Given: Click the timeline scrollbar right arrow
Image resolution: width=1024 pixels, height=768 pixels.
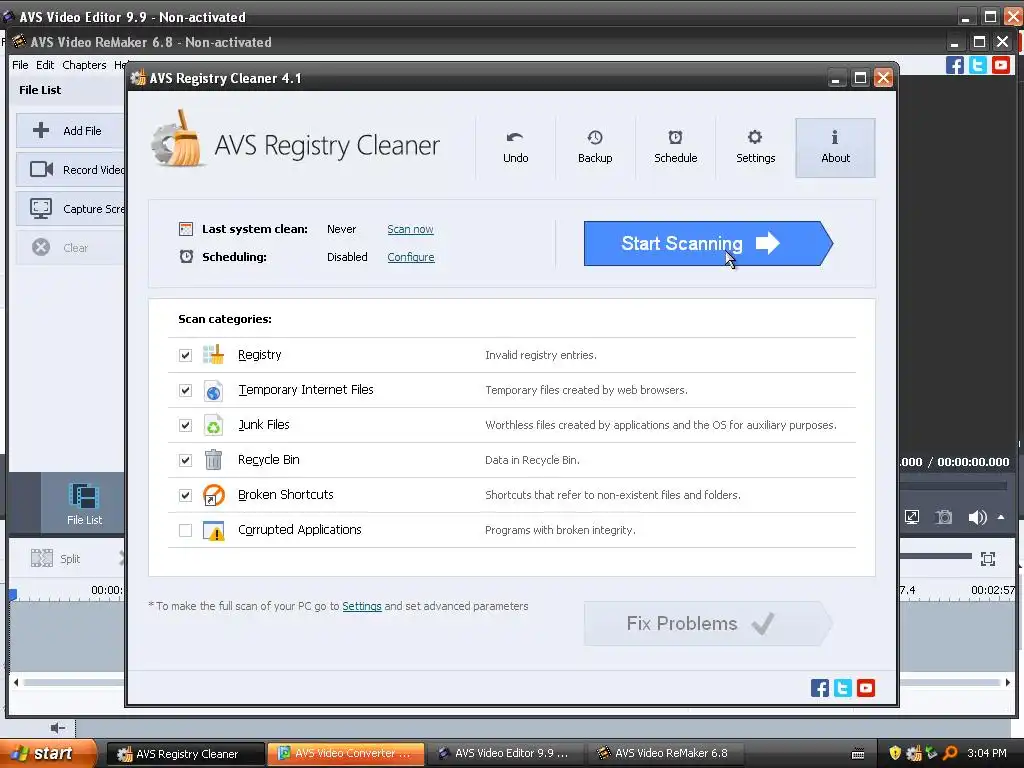Looking at the screenshot, I should (1008, 682).
